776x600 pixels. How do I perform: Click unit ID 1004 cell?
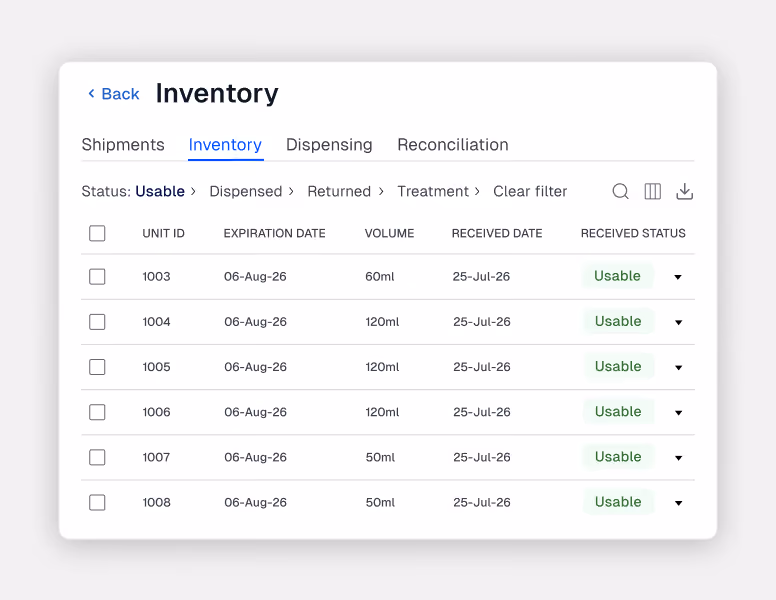[x=156, y=322]
